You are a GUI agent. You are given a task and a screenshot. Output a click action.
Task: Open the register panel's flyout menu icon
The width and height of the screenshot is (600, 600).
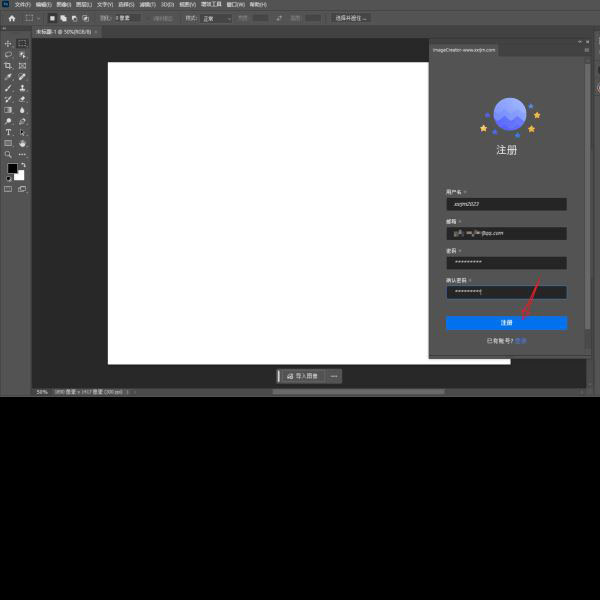(x=587, y=50)
